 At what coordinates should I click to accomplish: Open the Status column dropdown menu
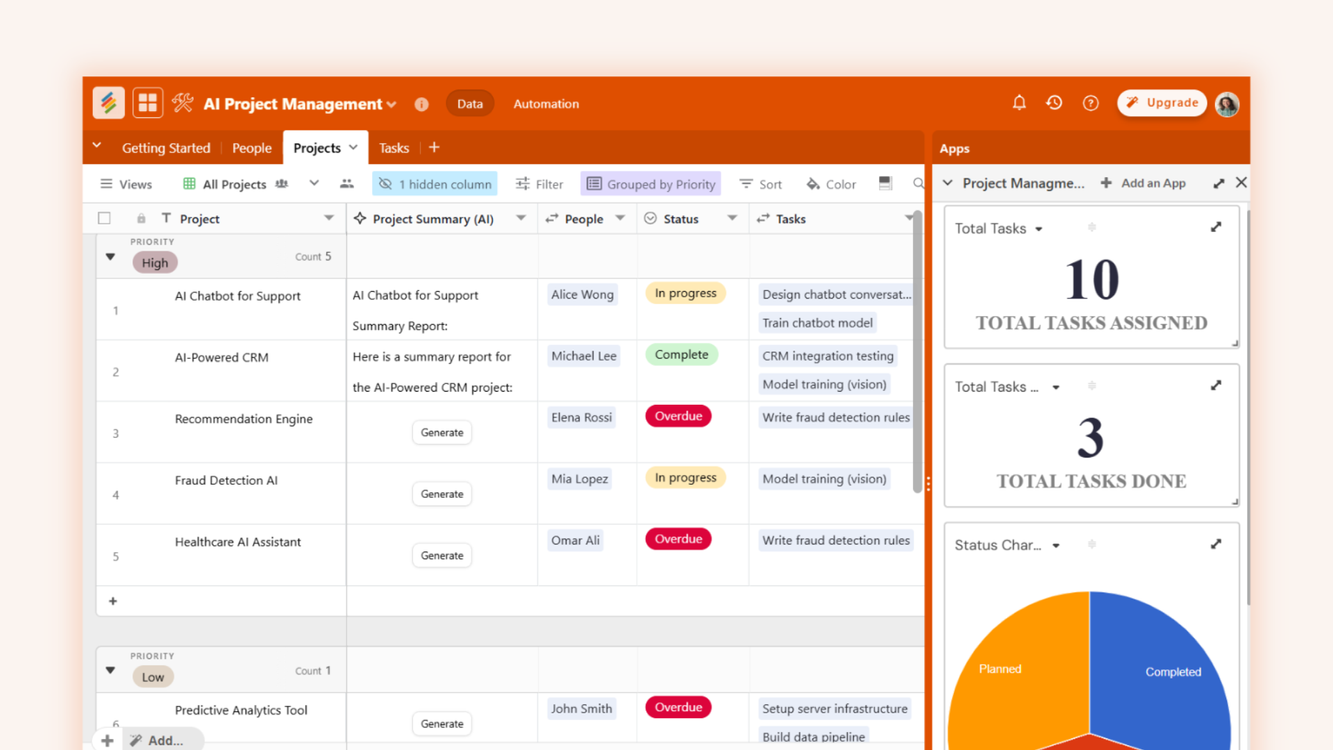[x=733, y=218]
